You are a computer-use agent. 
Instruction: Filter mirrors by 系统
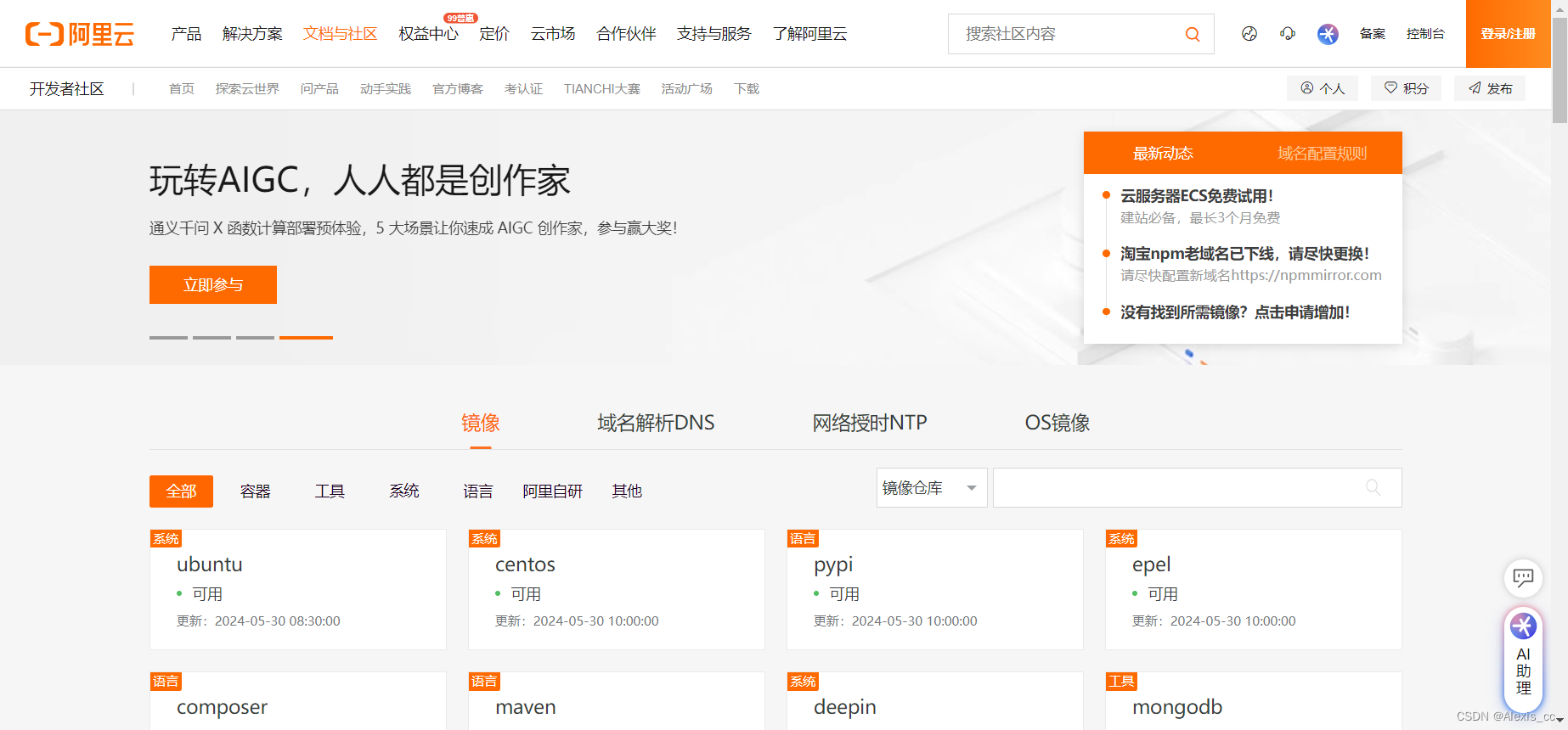pyautogui.click(x=404, y=491)
